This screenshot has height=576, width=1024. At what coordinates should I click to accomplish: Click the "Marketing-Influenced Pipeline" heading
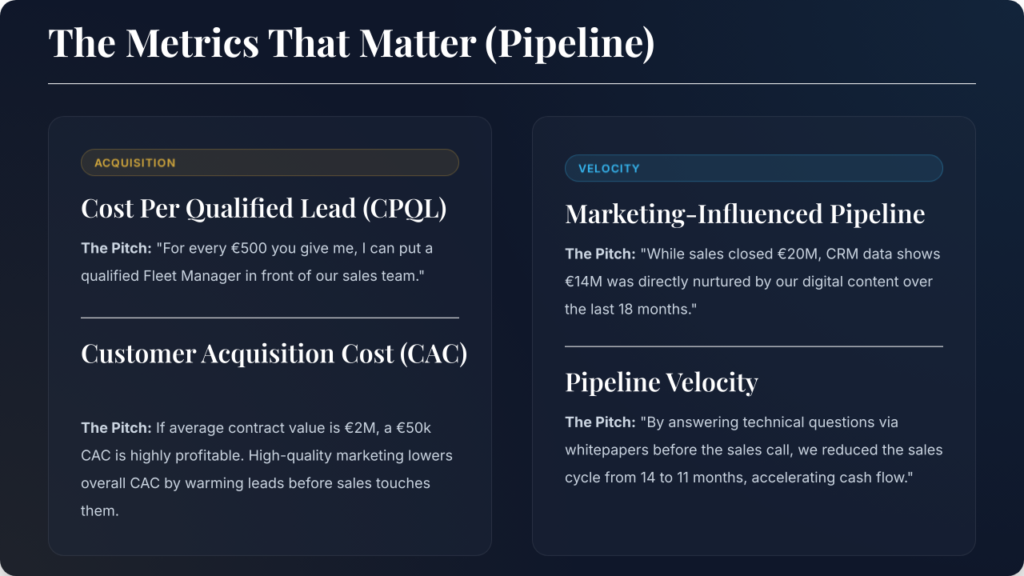[x=744, y=214]
